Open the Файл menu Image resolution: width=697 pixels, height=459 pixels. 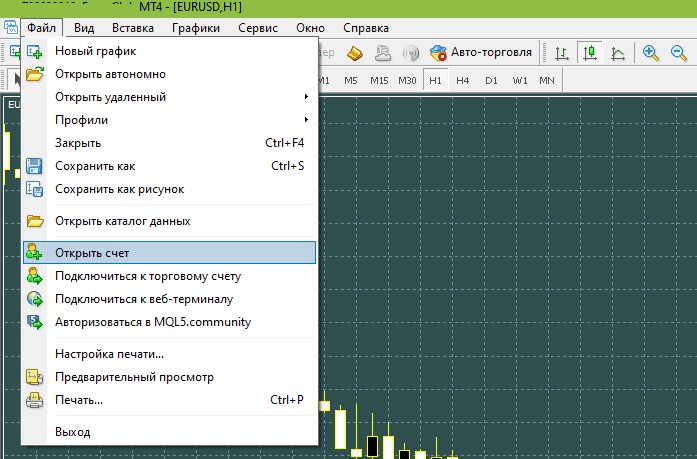pyautogui.click(x=41, y=28)
